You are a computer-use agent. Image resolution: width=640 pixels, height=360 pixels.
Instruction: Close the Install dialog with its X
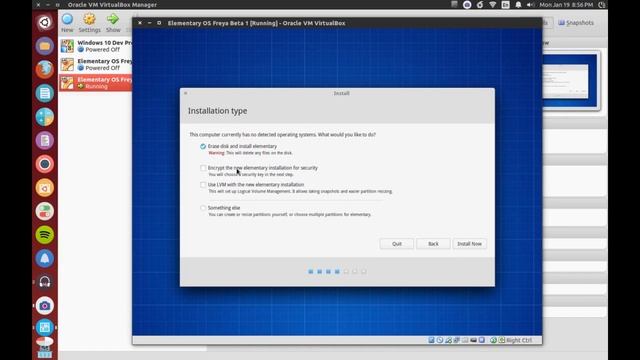click(x=186, y=93)
